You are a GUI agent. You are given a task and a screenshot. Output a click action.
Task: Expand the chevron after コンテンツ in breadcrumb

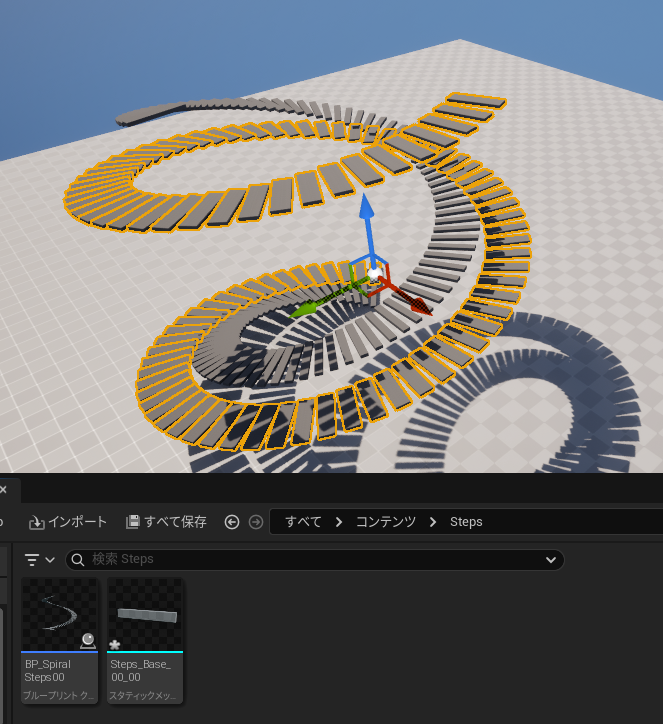coord(433,522)
